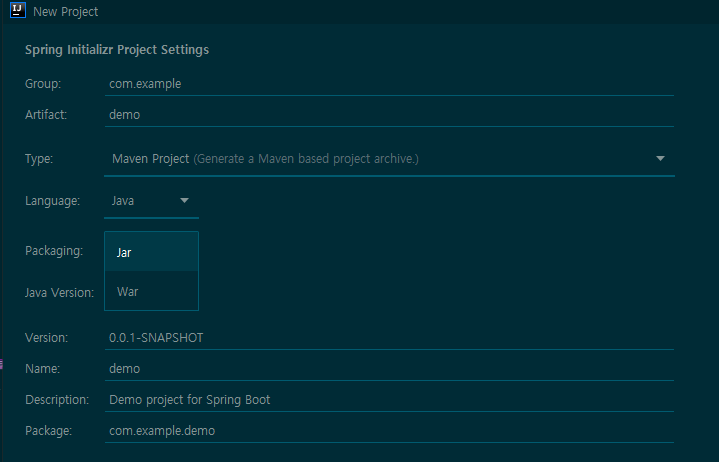Image resolution: width=719 pixels, height=462 pixels.
Task: Click the IntelliJ IDEA logo icon
Action: pos(18,10)
